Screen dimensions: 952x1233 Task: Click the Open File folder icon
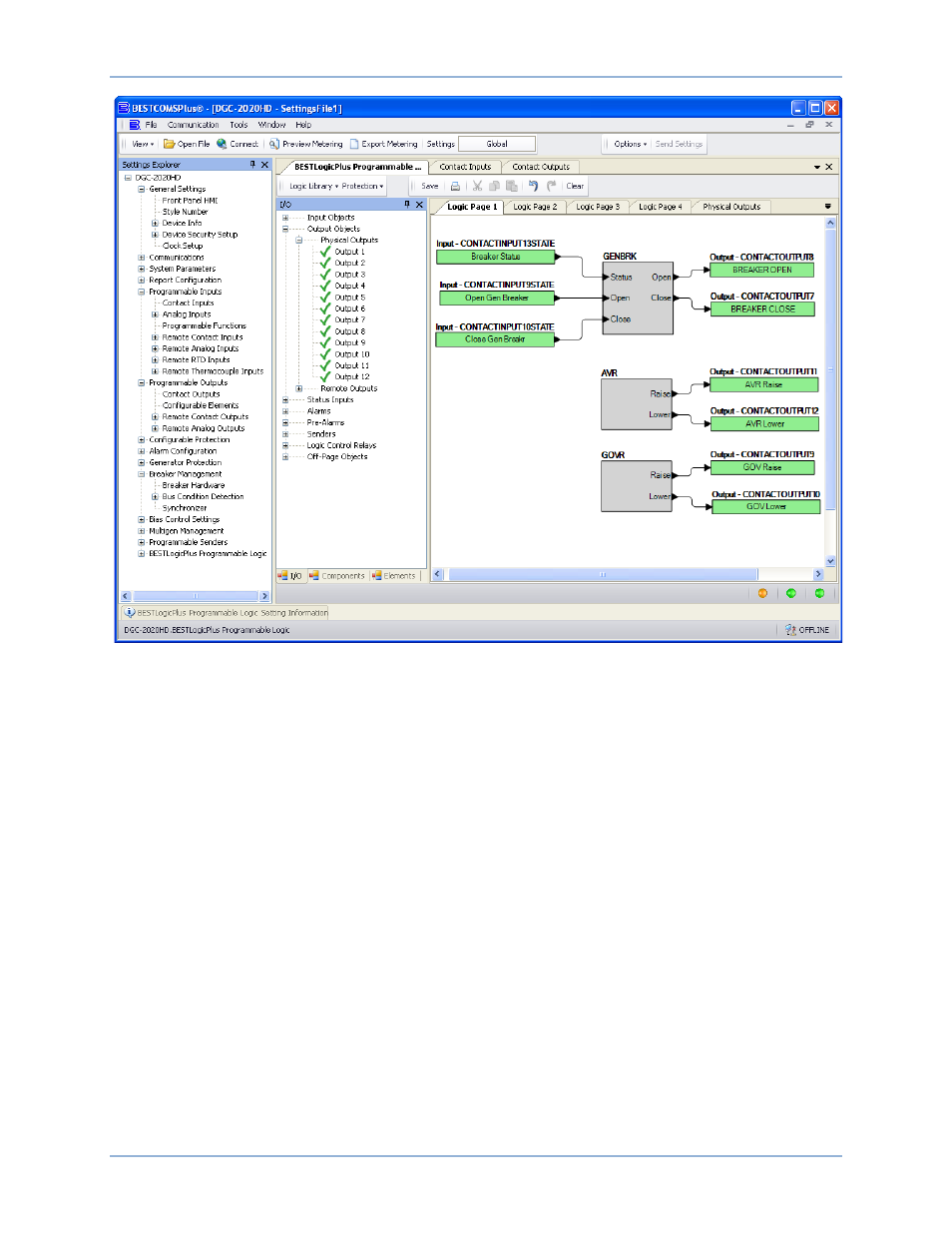pyautogui.click(x=170, y=144)
